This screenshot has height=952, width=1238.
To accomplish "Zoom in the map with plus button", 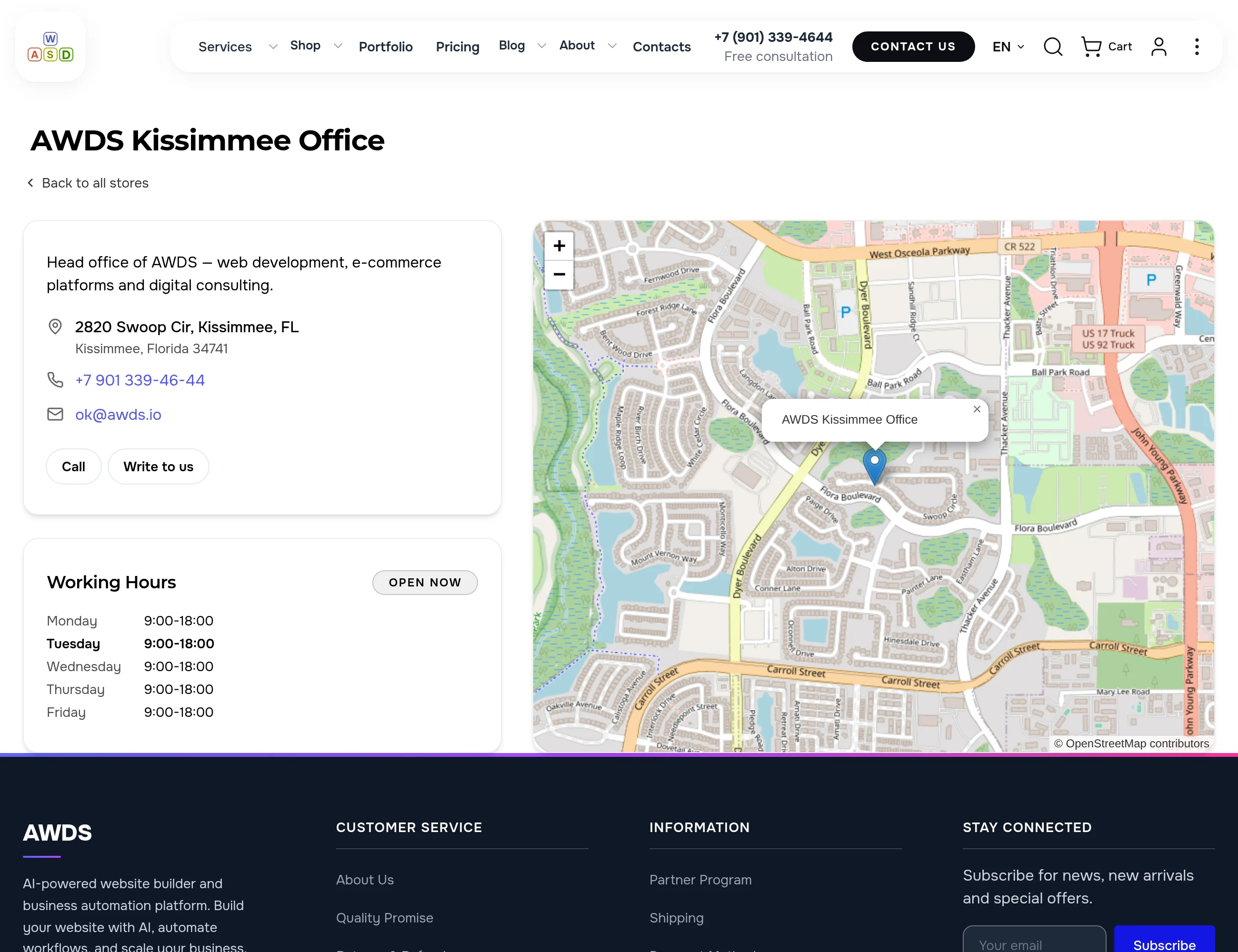I will coord(559,246).
